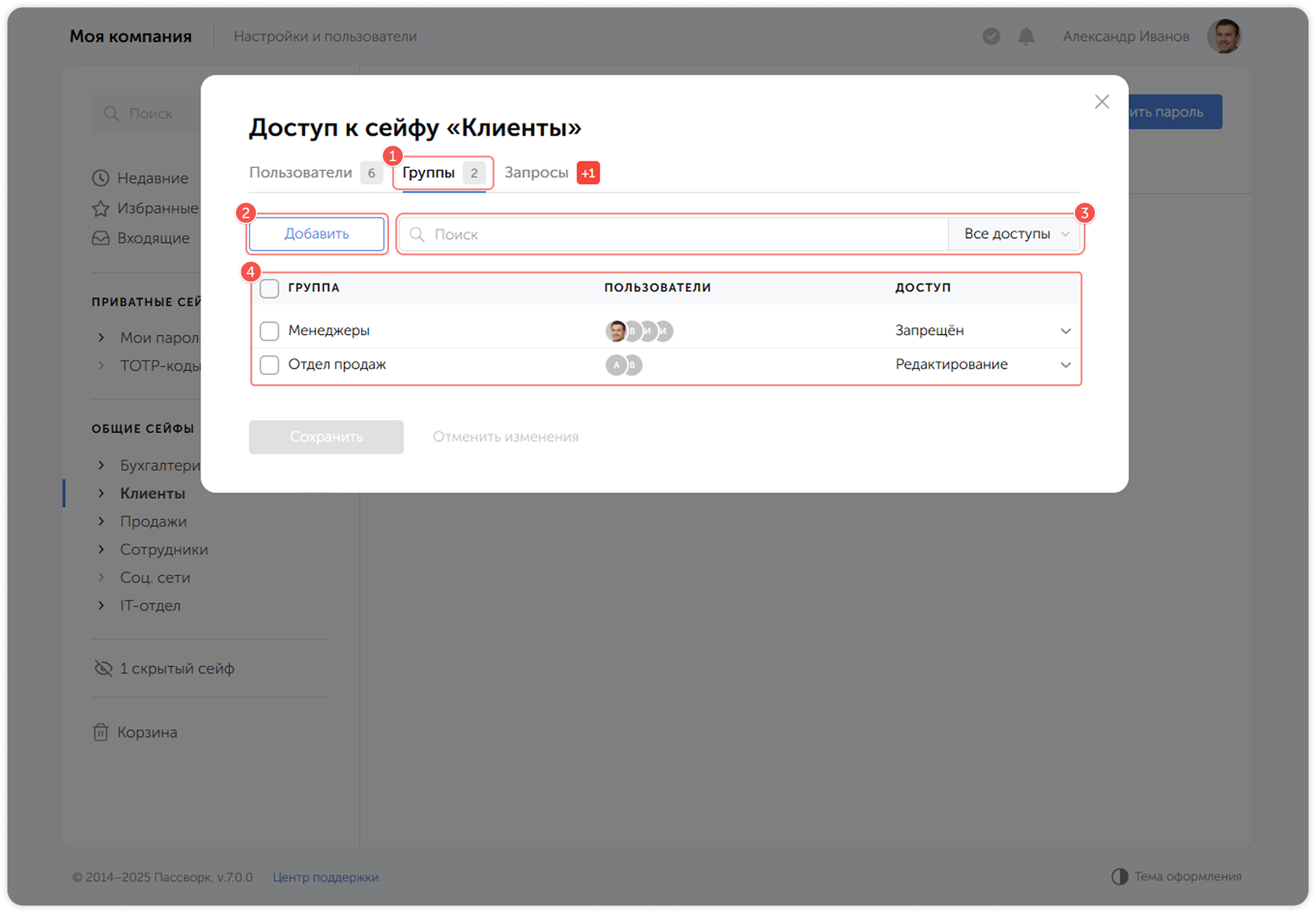1316x913 pixels.
Task: Click the Корзина trash icon
Action: click(100, 733)
